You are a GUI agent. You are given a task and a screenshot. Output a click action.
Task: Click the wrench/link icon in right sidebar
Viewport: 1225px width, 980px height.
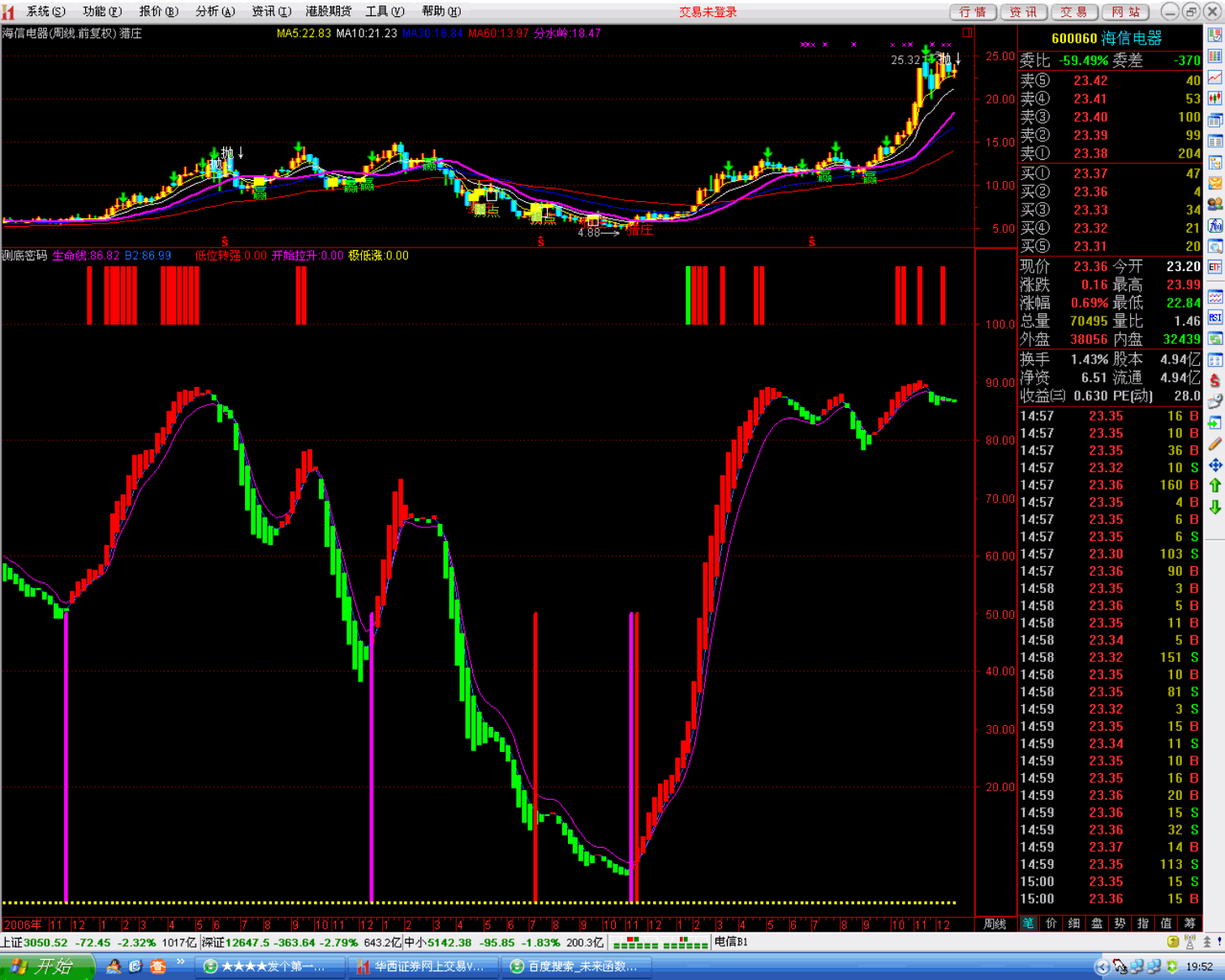1214,402
